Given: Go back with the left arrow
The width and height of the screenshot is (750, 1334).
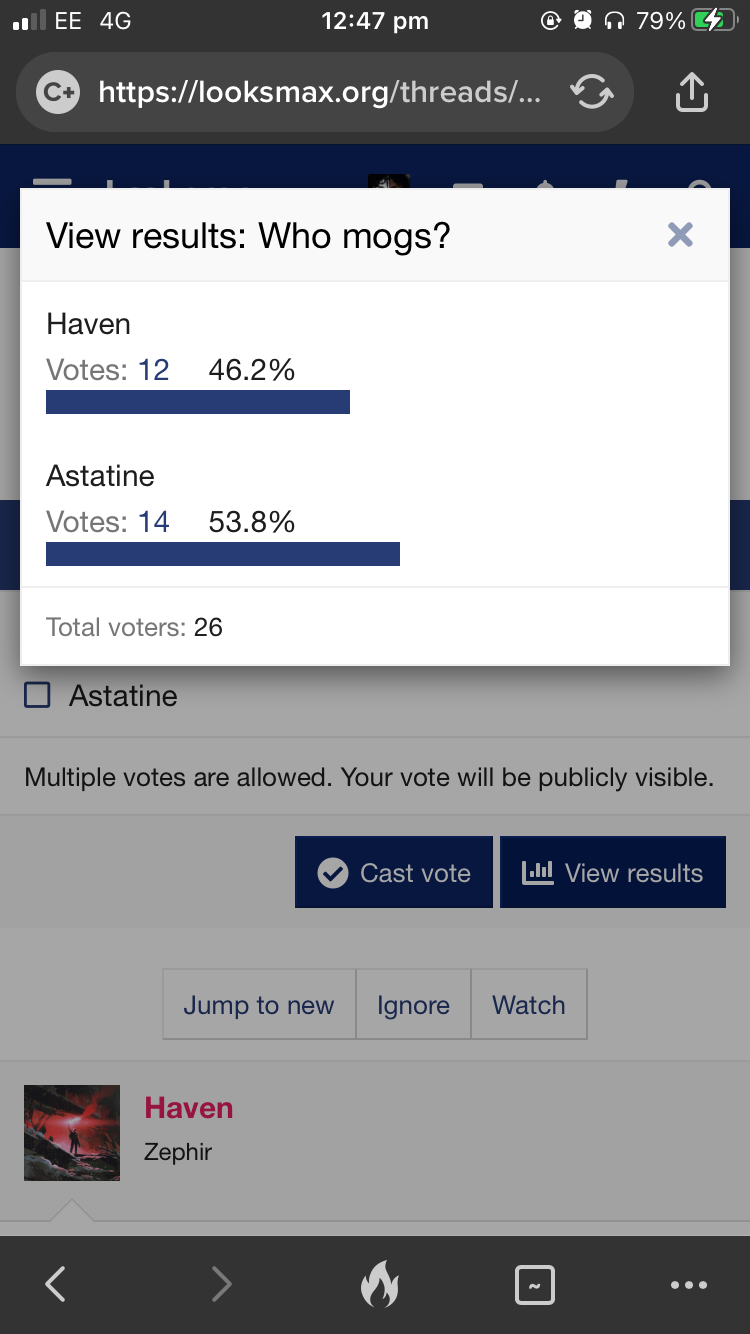Looking at the screenshot, I should (x=56, y=1284).
